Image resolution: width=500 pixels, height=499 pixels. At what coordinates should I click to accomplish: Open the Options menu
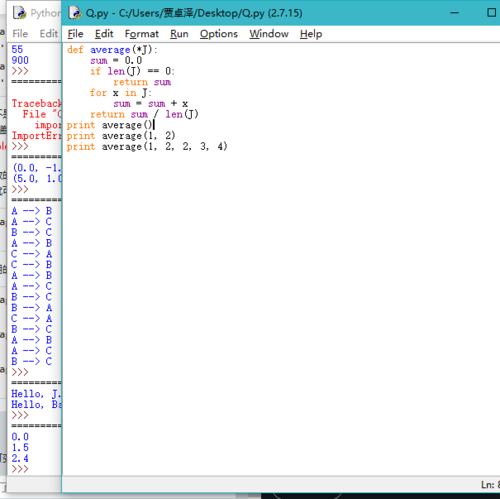point(219,34)
